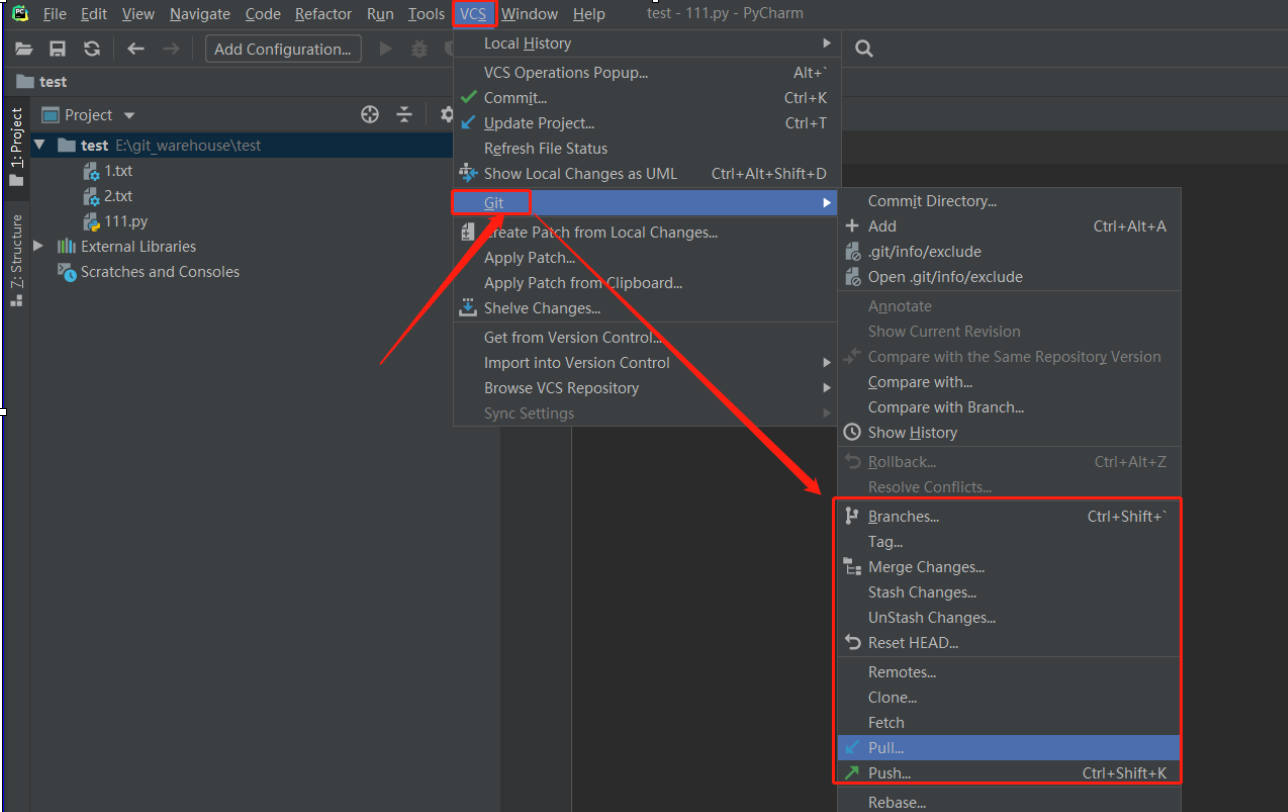
Task: Open the Tools menu
Action: point(427,14)
